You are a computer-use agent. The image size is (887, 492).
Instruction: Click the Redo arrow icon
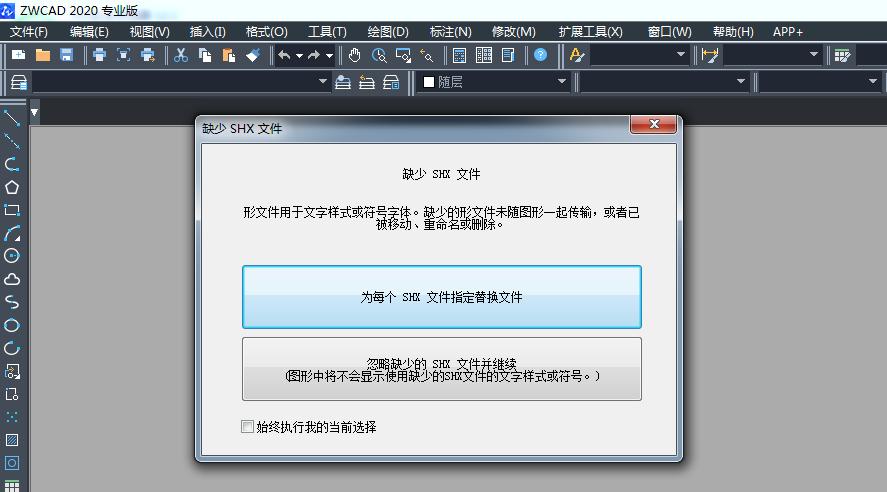314,55
